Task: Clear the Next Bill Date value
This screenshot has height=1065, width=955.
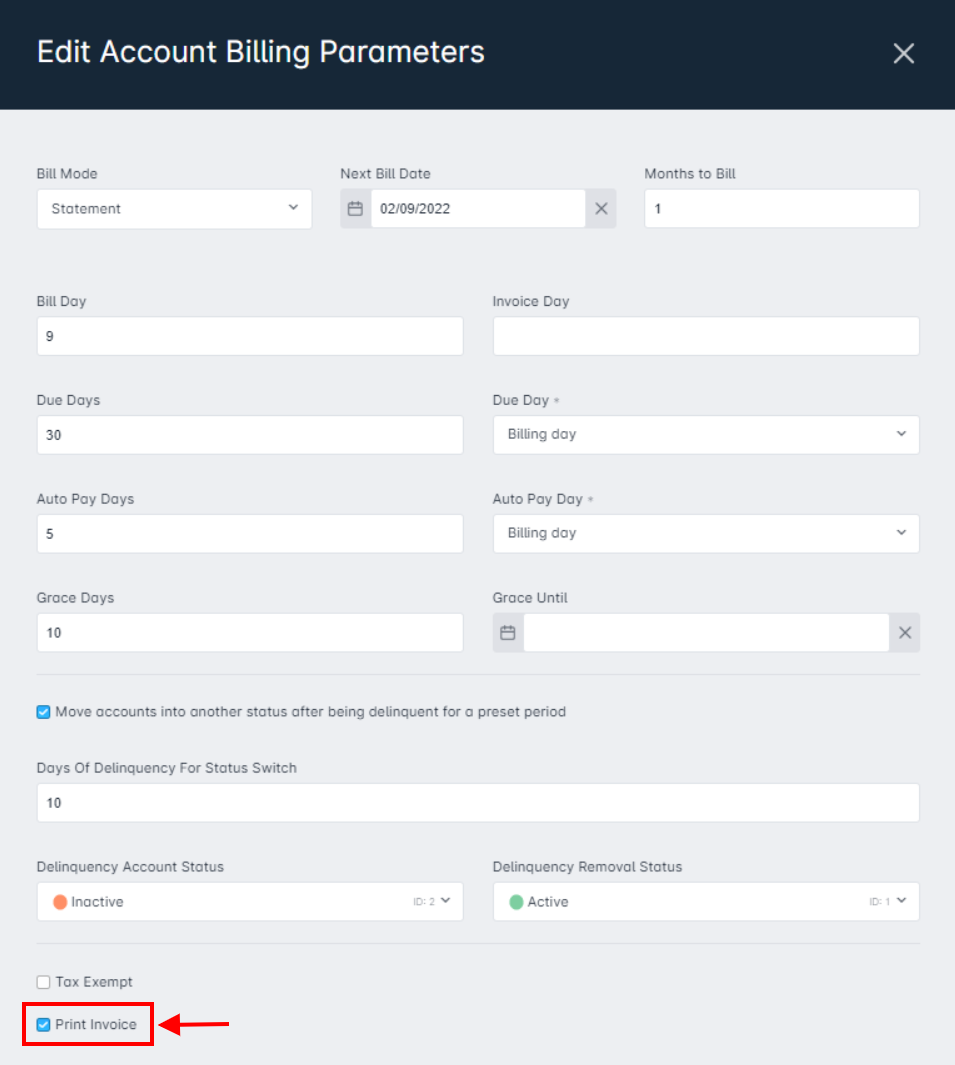Action: click(601, 209)
